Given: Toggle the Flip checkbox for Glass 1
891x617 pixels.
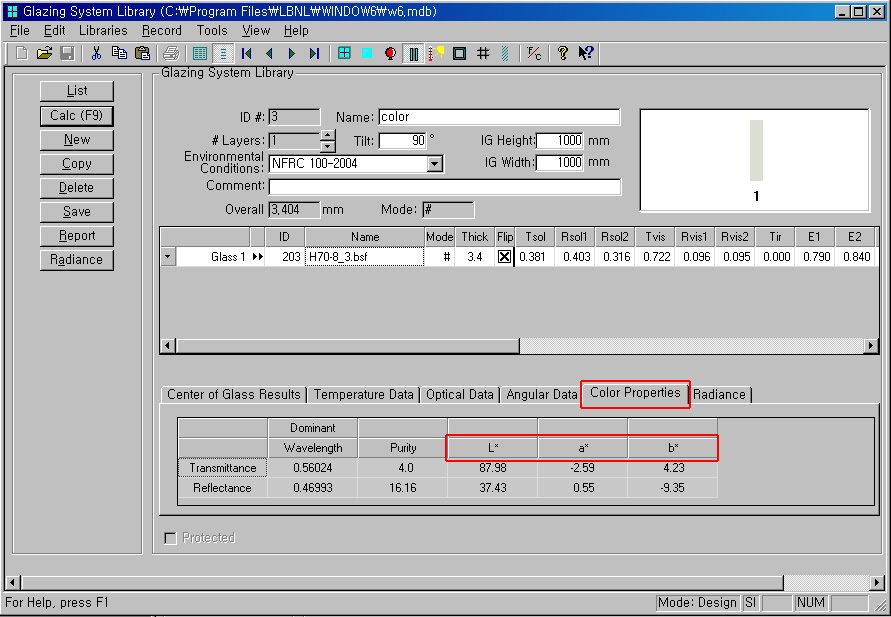Looking at the screenshot, I should 505,257.
